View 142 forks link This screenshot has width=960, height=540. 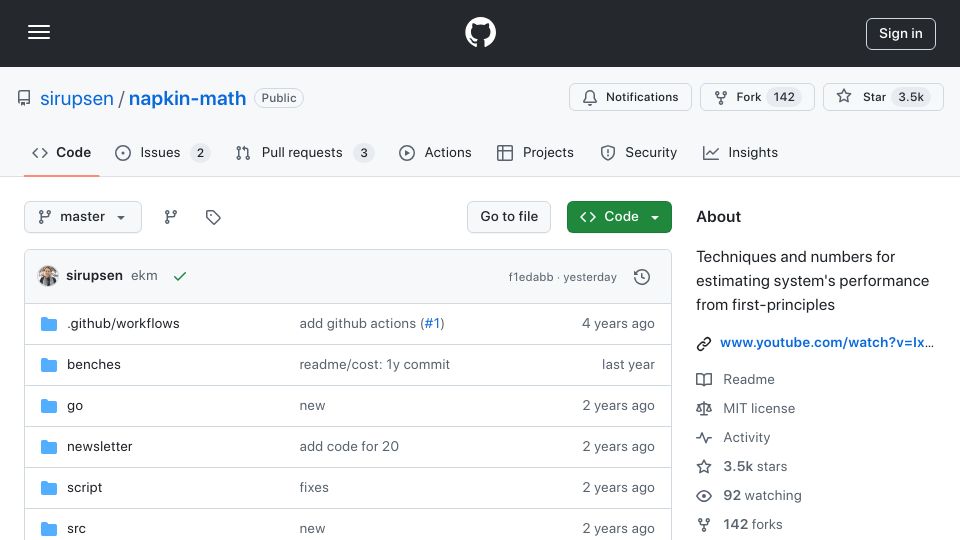752,524
